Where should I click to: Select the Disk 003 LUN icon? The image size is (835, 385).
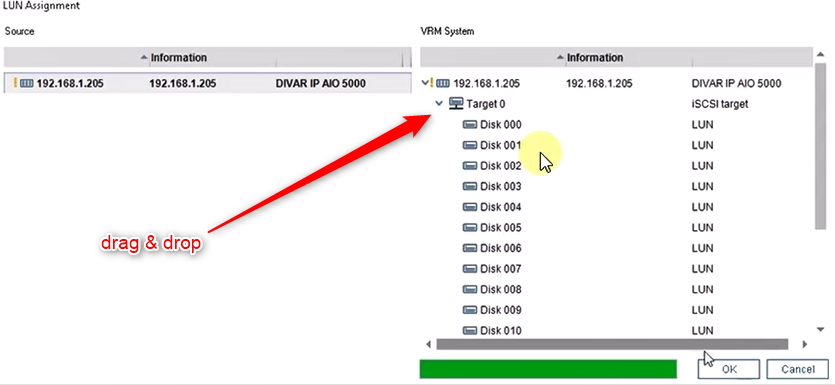(x=470, y=186)
